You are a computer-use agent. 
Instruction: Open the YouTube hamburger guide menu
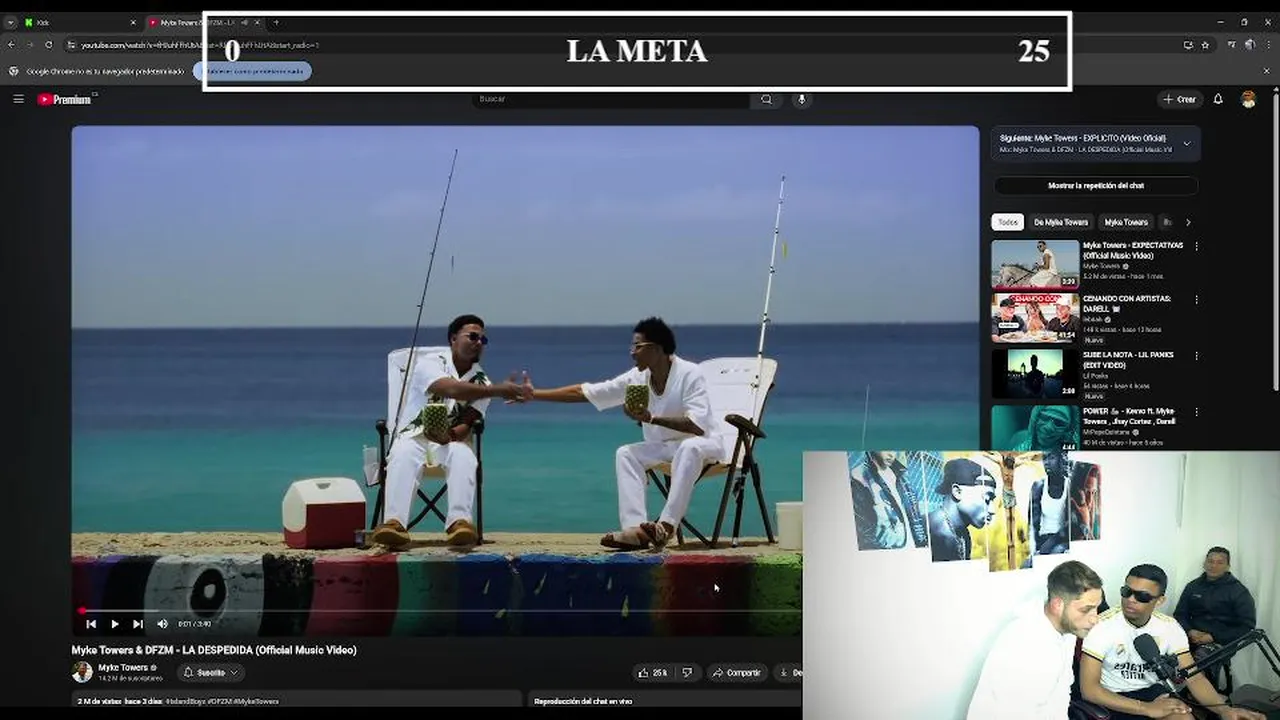tap(18, 99)
